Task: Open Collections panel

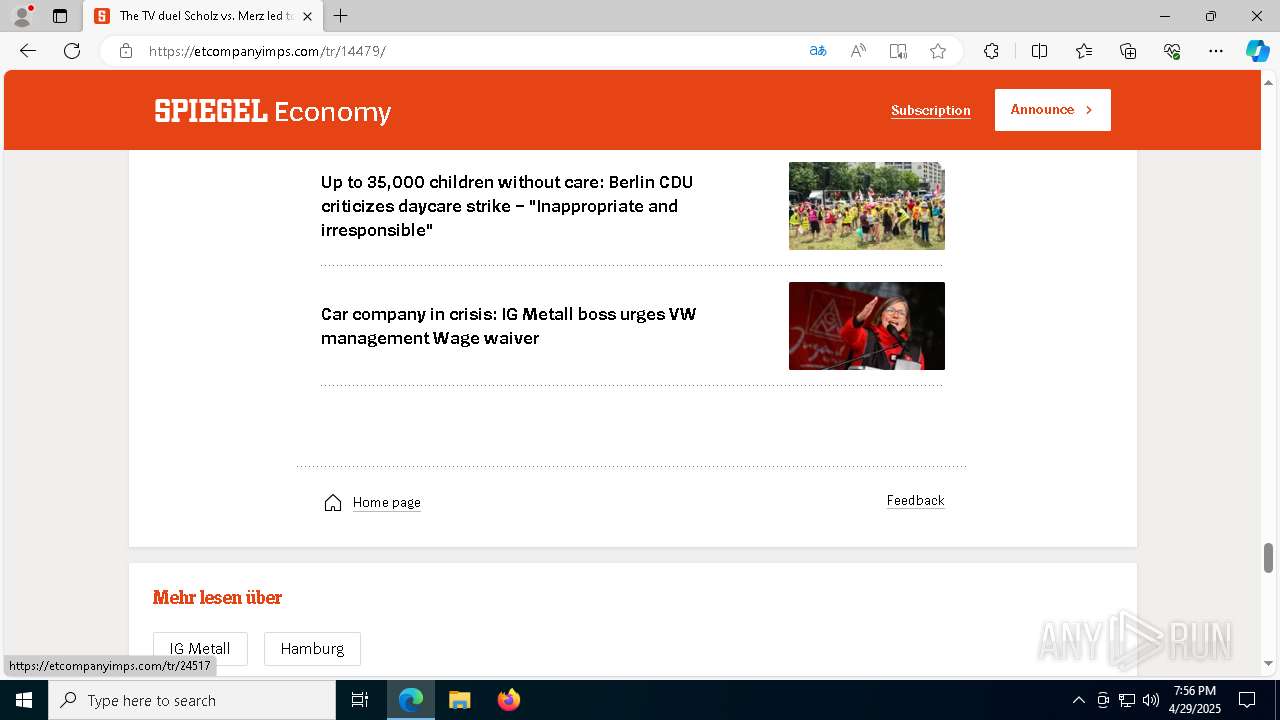Action: [x=1128, y=51]
